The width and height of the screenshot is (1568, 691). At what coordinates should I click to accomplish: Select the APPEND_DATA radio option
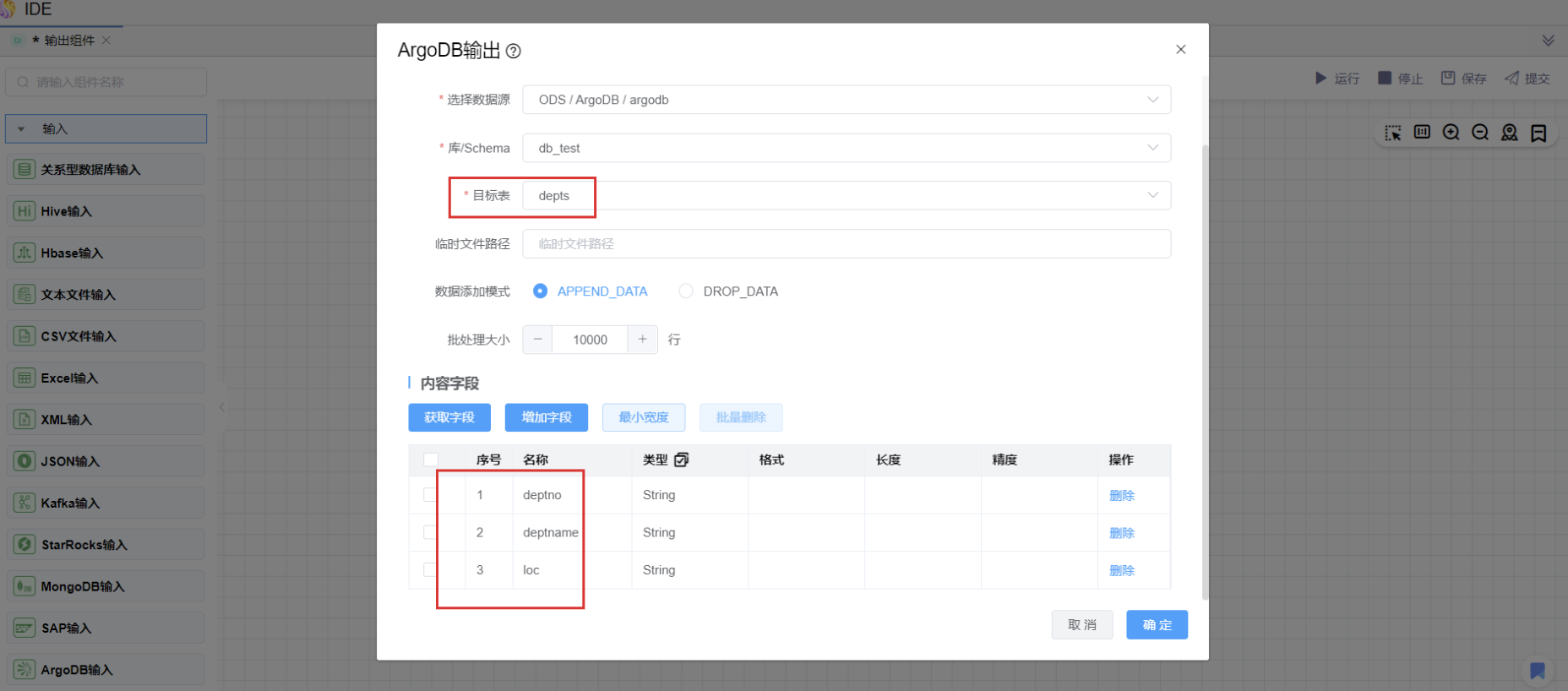point(540,291)
